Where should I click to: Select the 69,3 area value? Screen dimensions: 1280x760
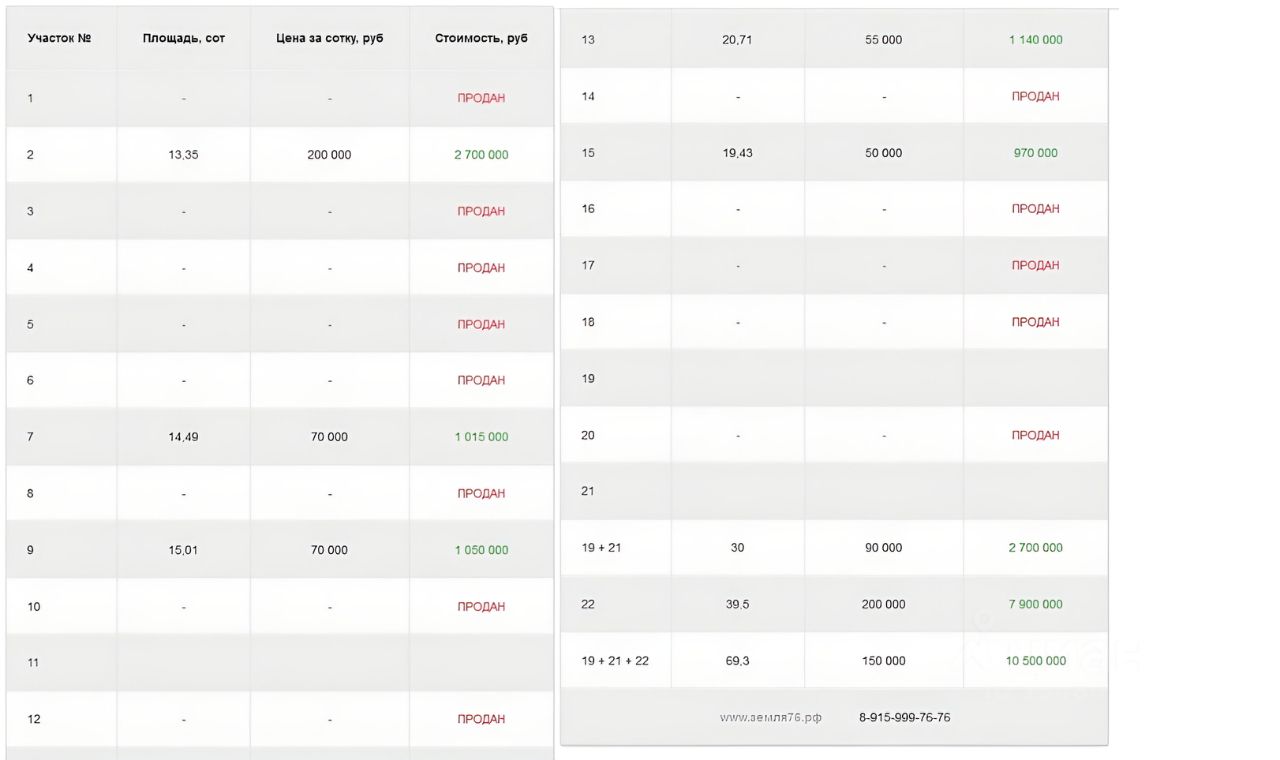(737, 661)
